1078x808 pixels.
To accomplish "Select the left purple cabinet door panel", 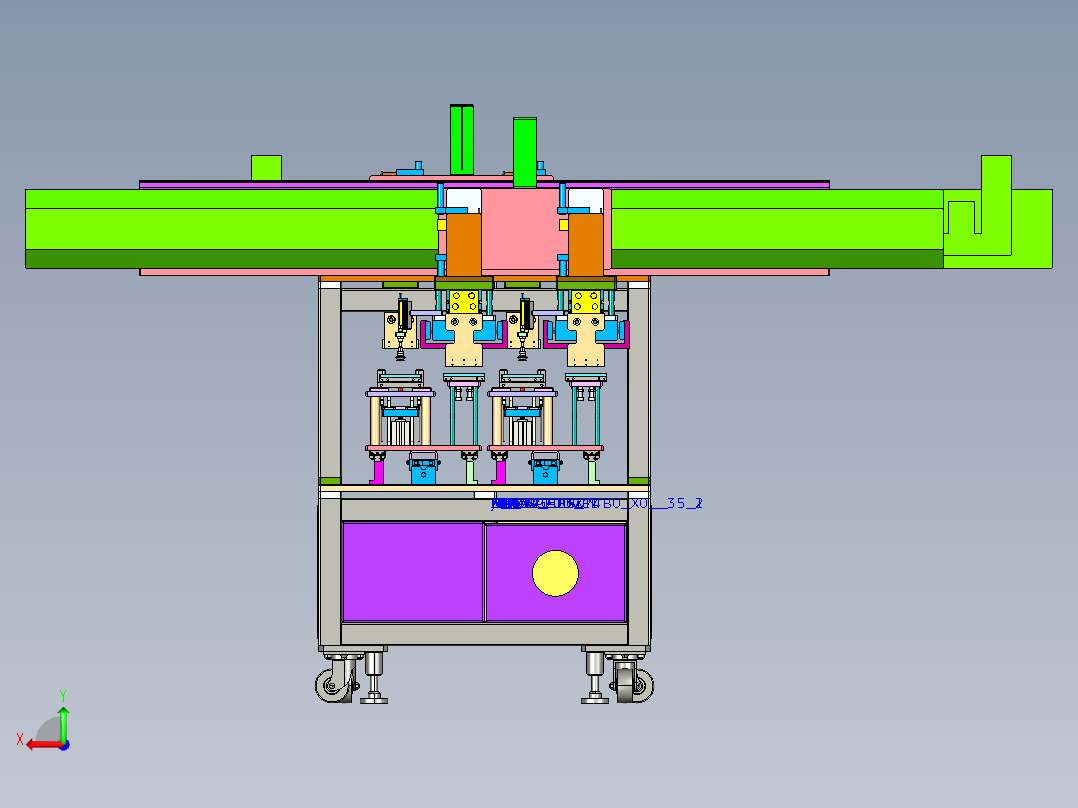I will point(412,571).
